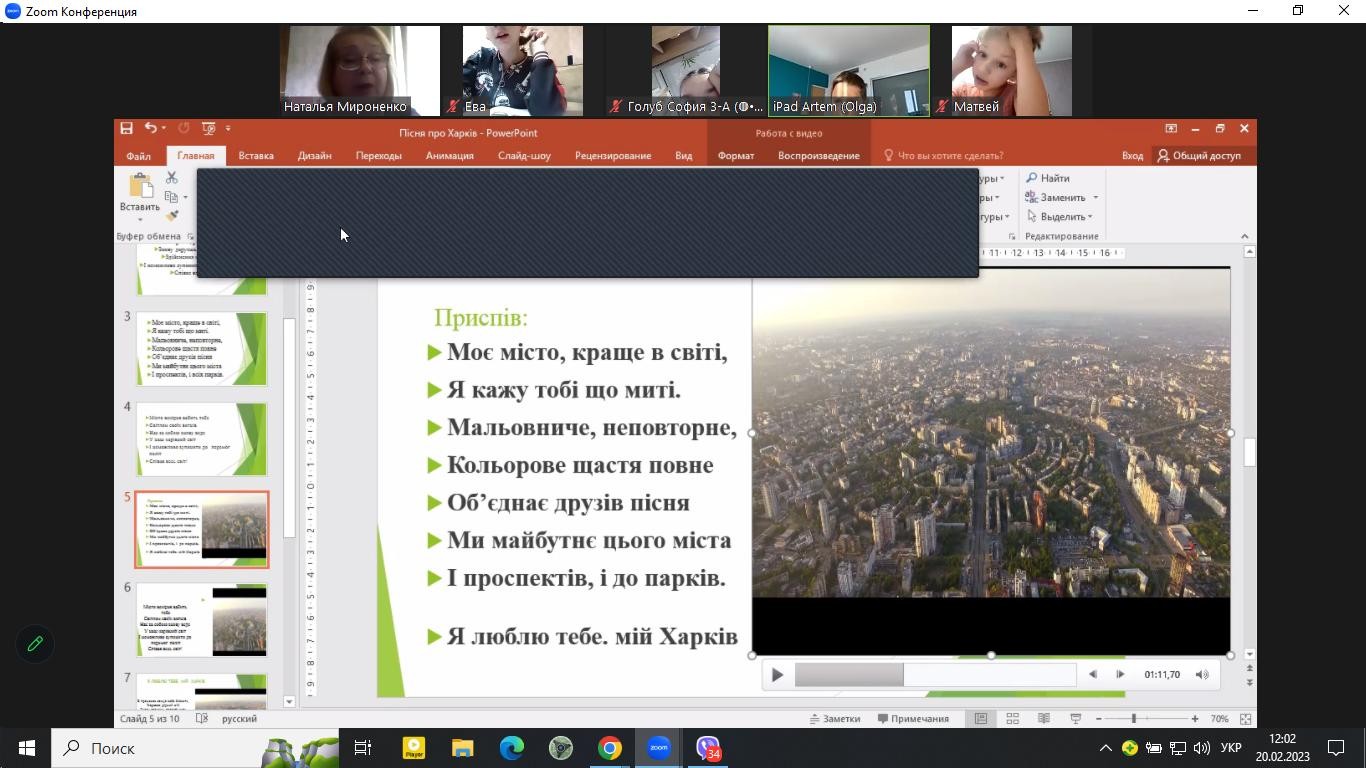The width and height of the screenshot is (1366, 768).
Task: Click the 70% zoom level
Action: (1219, 719)
